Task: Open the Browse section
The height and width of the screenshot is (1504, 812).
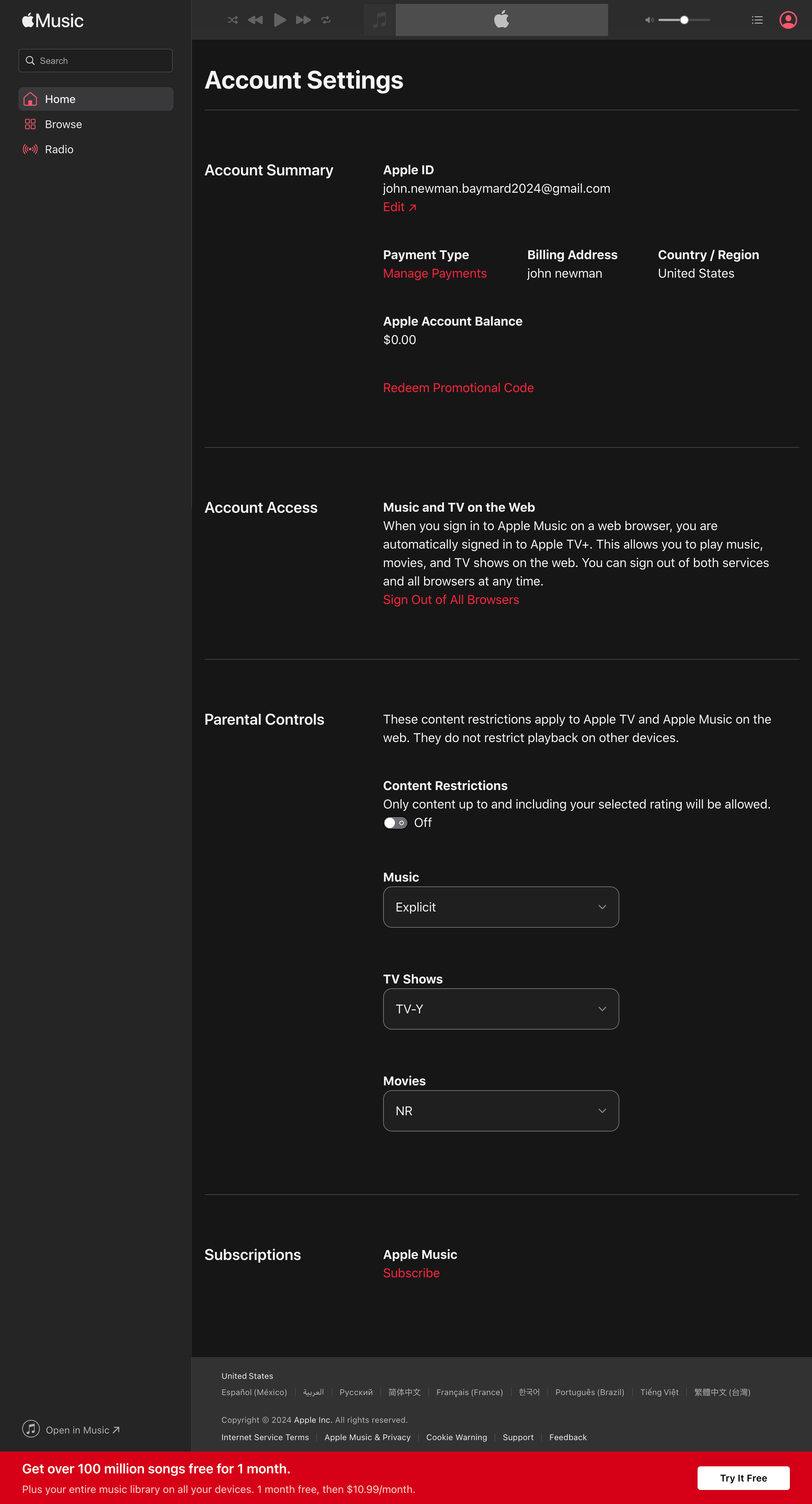Action: (63, 124)
